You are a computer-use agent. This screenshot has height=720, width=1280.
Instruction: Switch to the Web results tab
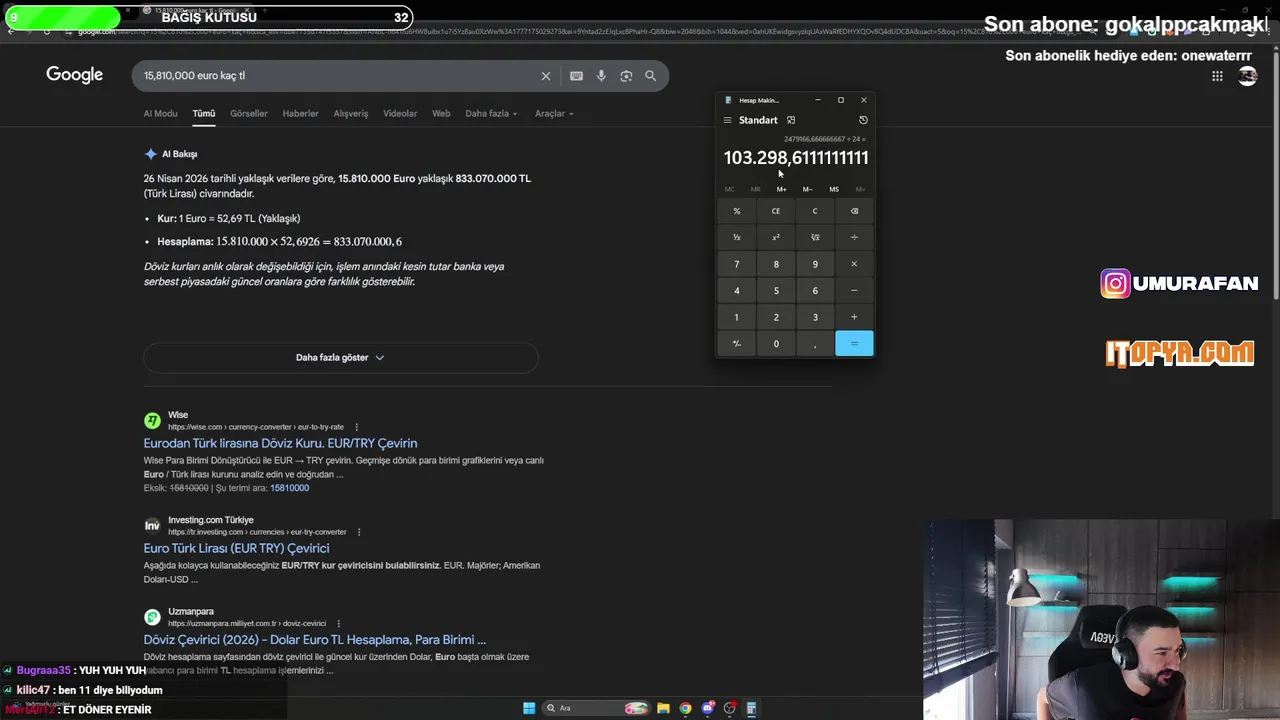tap(441, 113)
